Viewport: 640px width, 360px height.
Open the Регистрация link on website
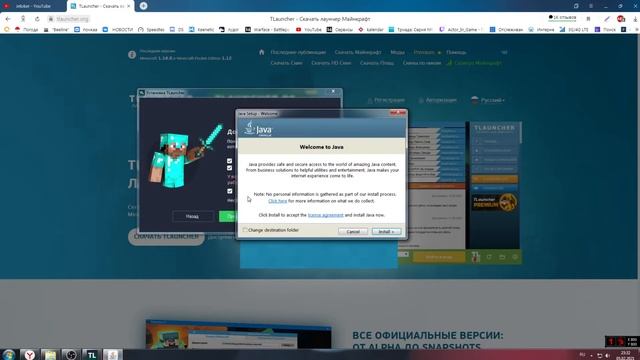click(386, 100)
